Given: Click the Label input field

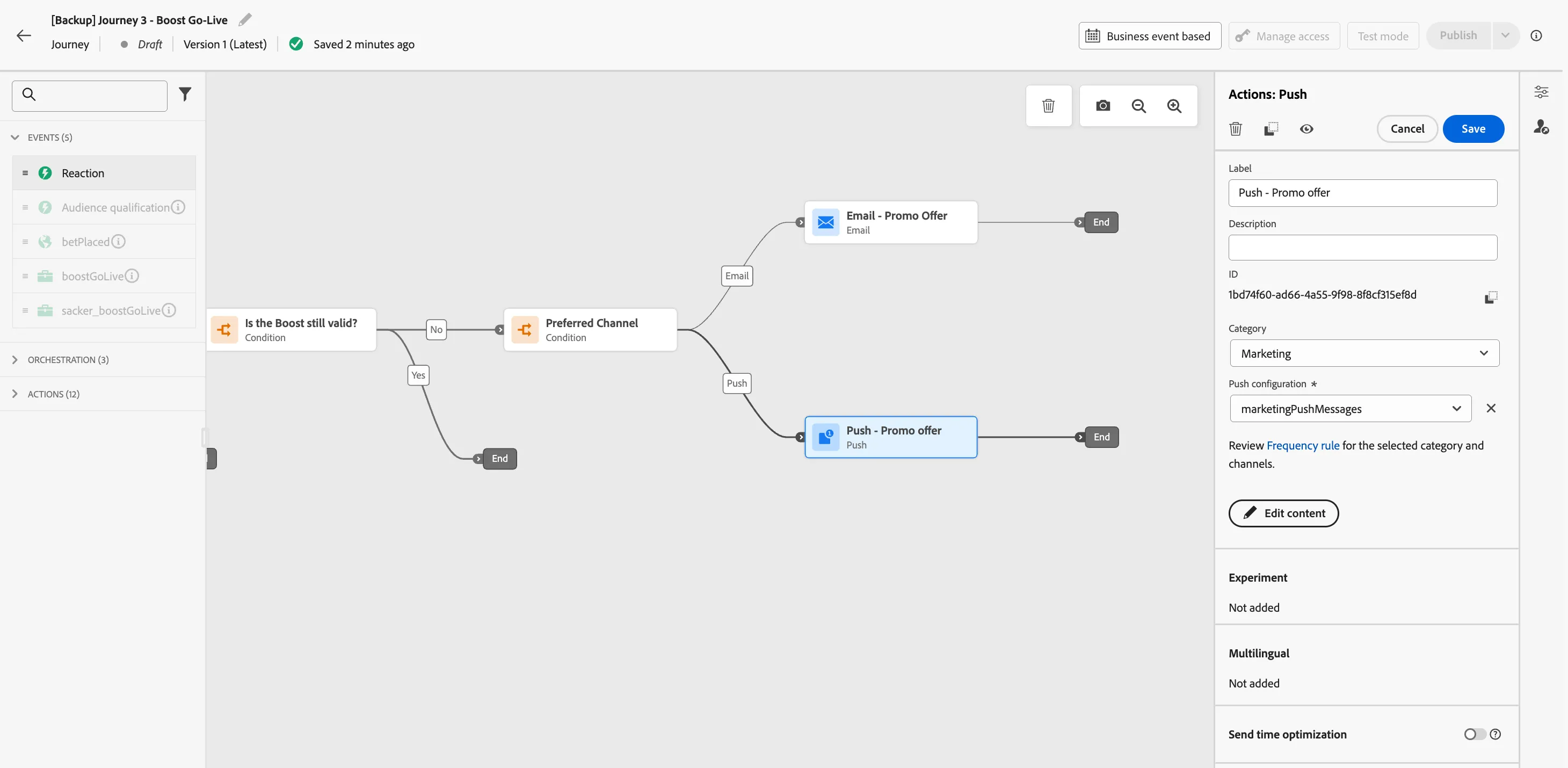Looking at the screenshot, I should pos(1362,193).
